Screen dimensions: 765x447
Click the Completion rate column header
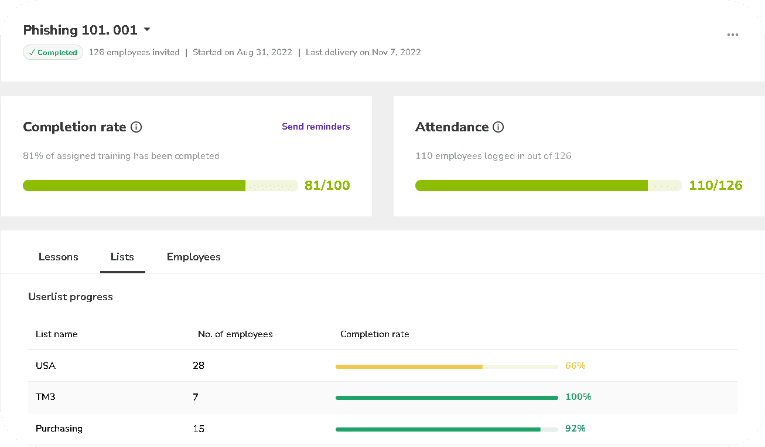pos(374,334)
